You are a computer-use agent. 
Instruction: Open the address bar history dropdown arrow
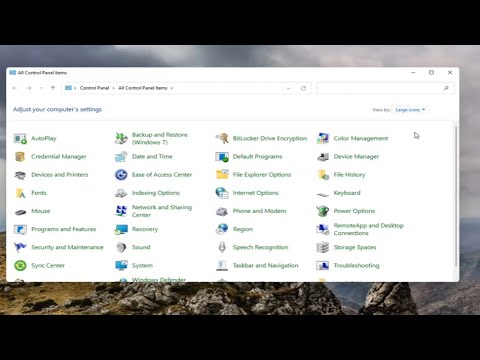point(289,88)
